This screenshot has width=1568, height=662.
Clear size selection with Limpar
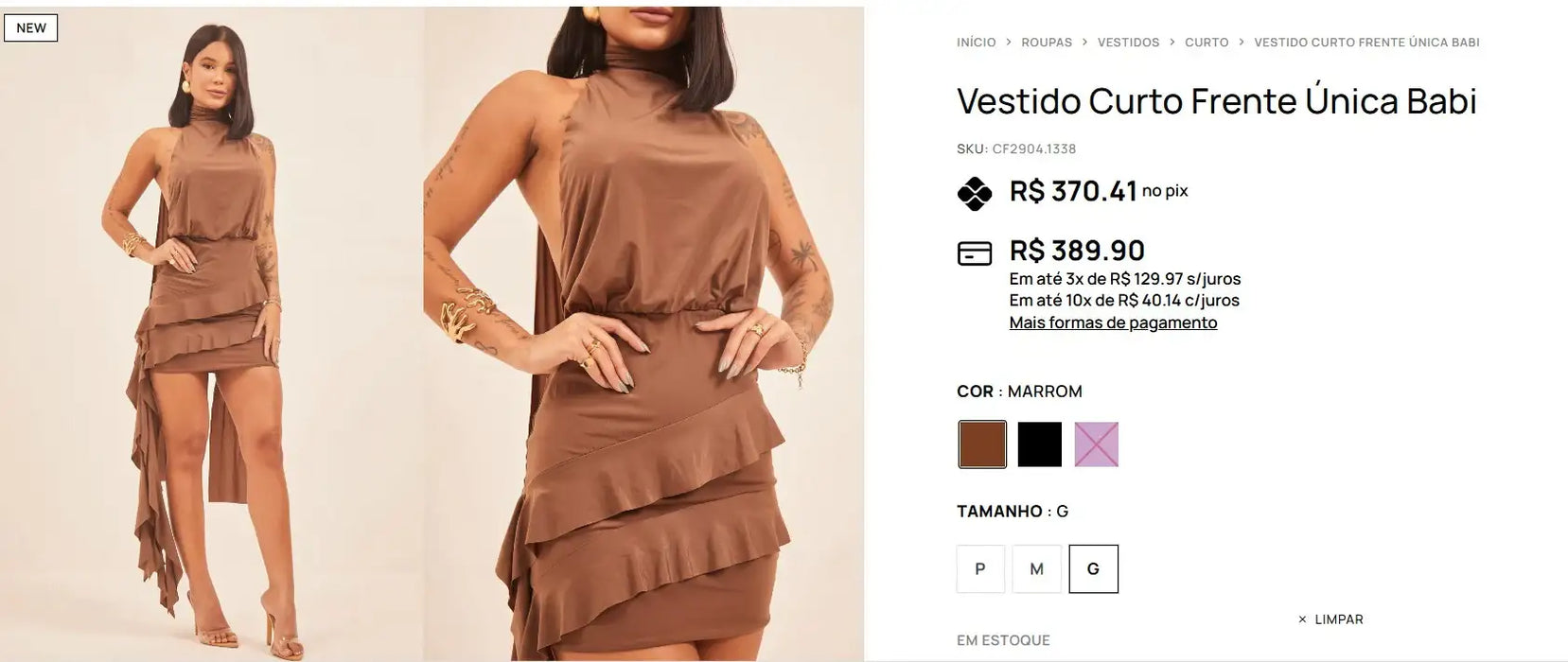(1339, 619)
